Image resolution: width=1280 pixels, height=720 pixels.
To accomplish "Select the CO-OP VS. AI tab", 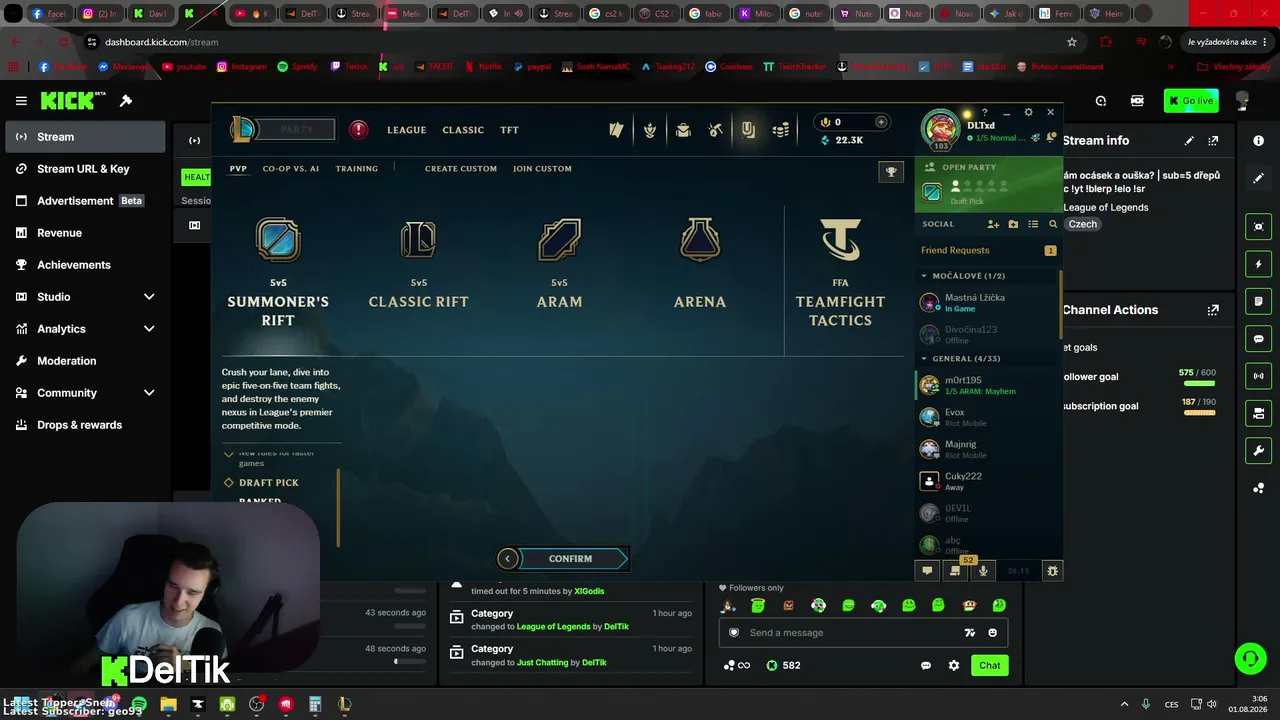I will (x=291, y=169).
